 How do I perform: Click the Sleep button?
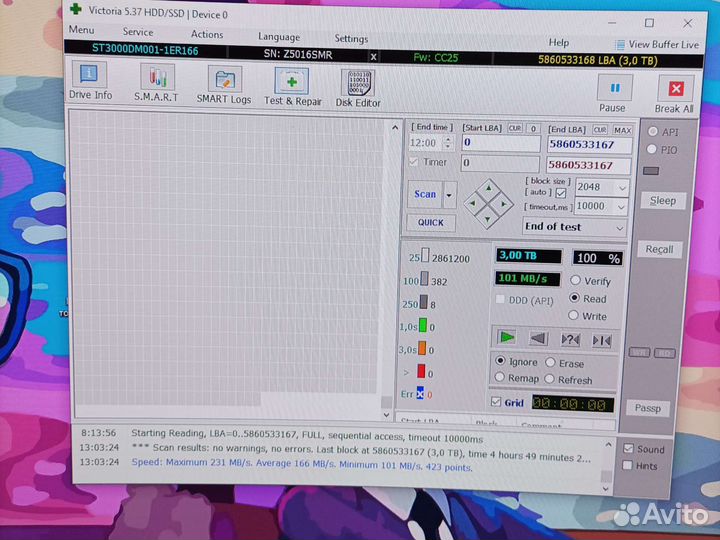click(x=663, y=201)
